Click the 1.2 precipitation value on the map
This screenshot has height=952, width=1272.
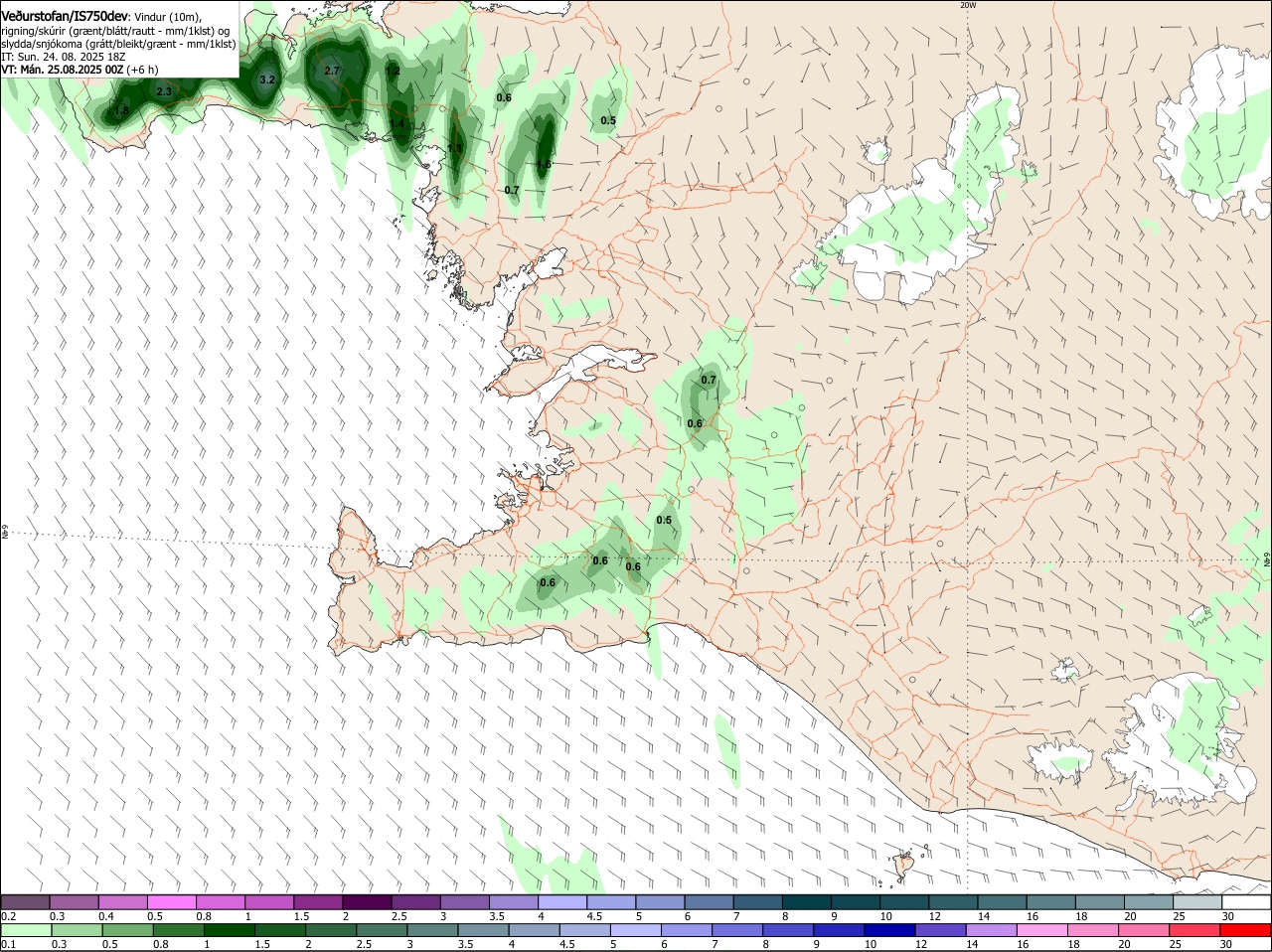click(393, 71)
